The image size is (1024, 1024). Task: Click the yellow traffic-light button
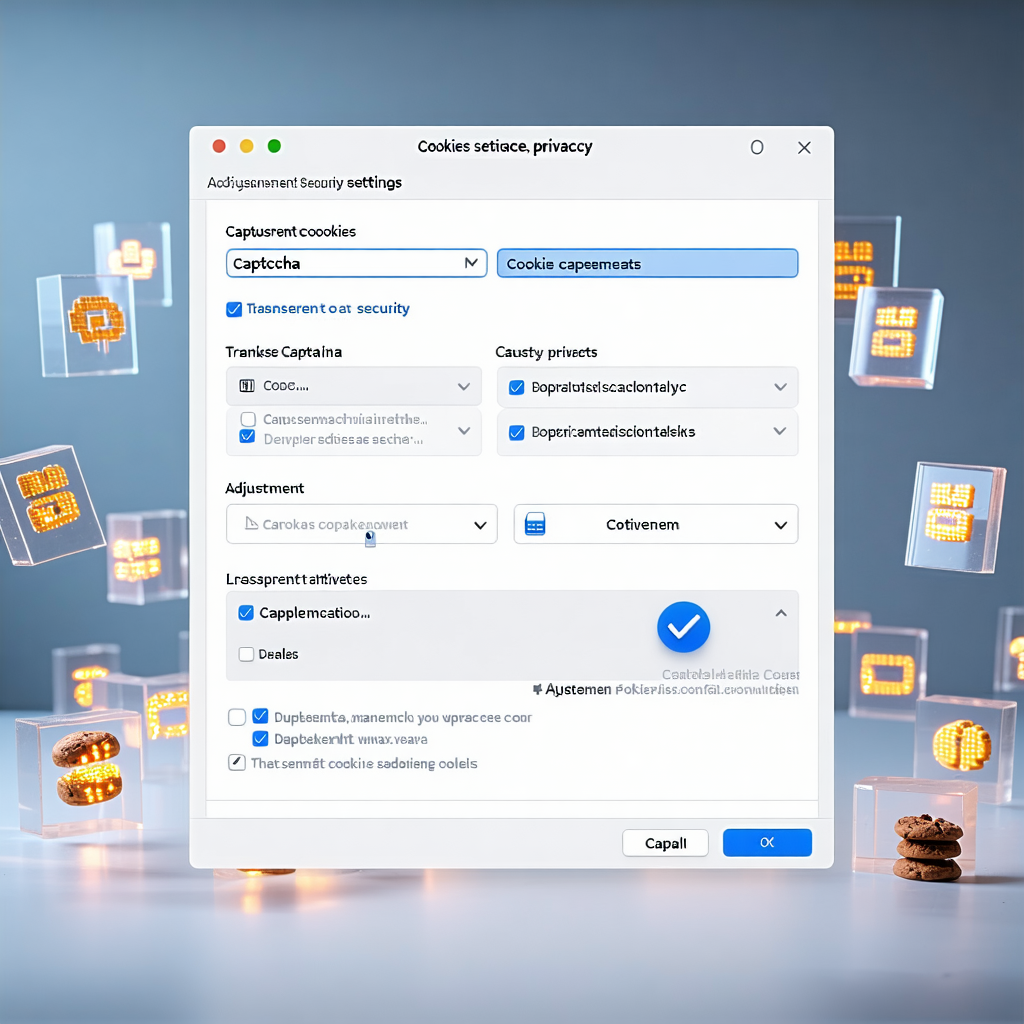coord(247,146)
